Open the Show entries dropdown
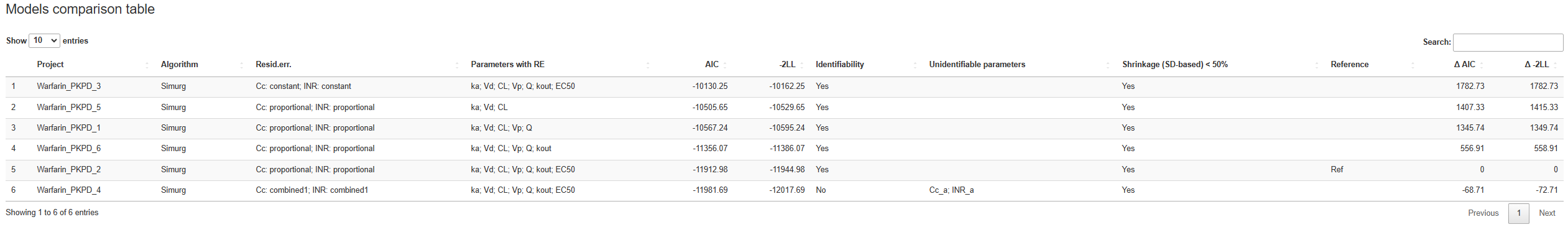This screenshot has width=1568, height=227. tap(44, 40)
